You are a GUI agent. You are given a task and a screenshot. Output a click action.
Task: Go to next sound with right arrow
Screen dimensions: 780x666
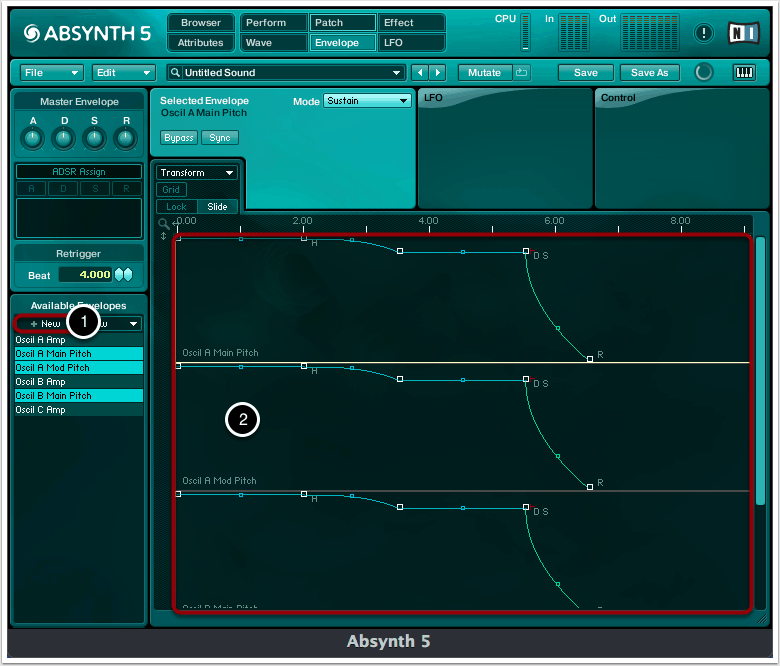point(438,73)
